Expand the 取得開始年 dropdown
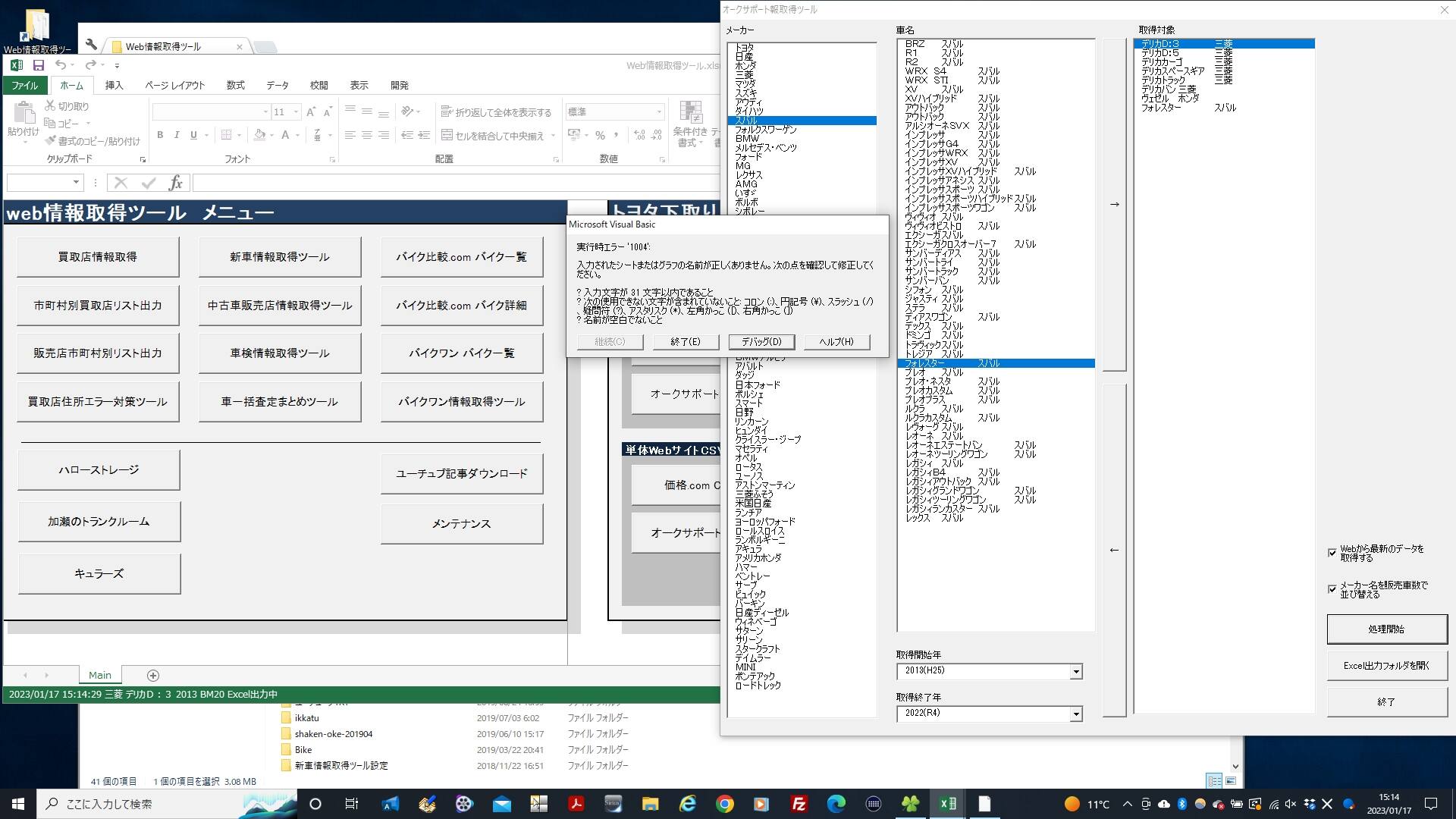 [1075, 672]
